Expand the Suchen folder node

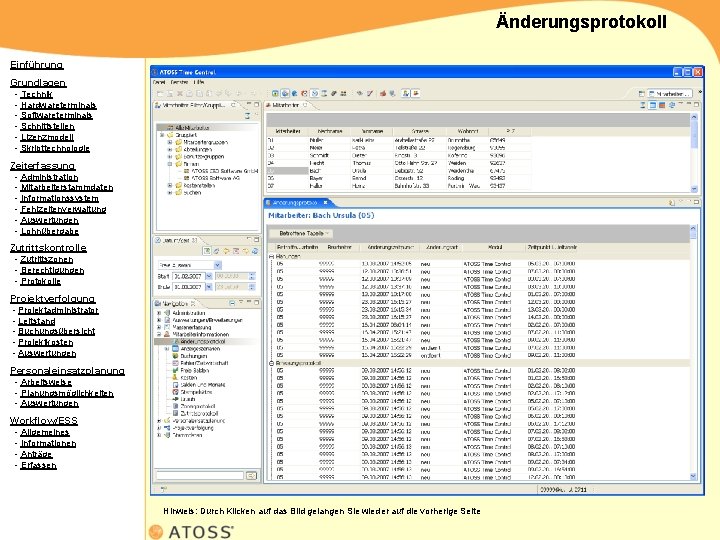coord(170,193)
